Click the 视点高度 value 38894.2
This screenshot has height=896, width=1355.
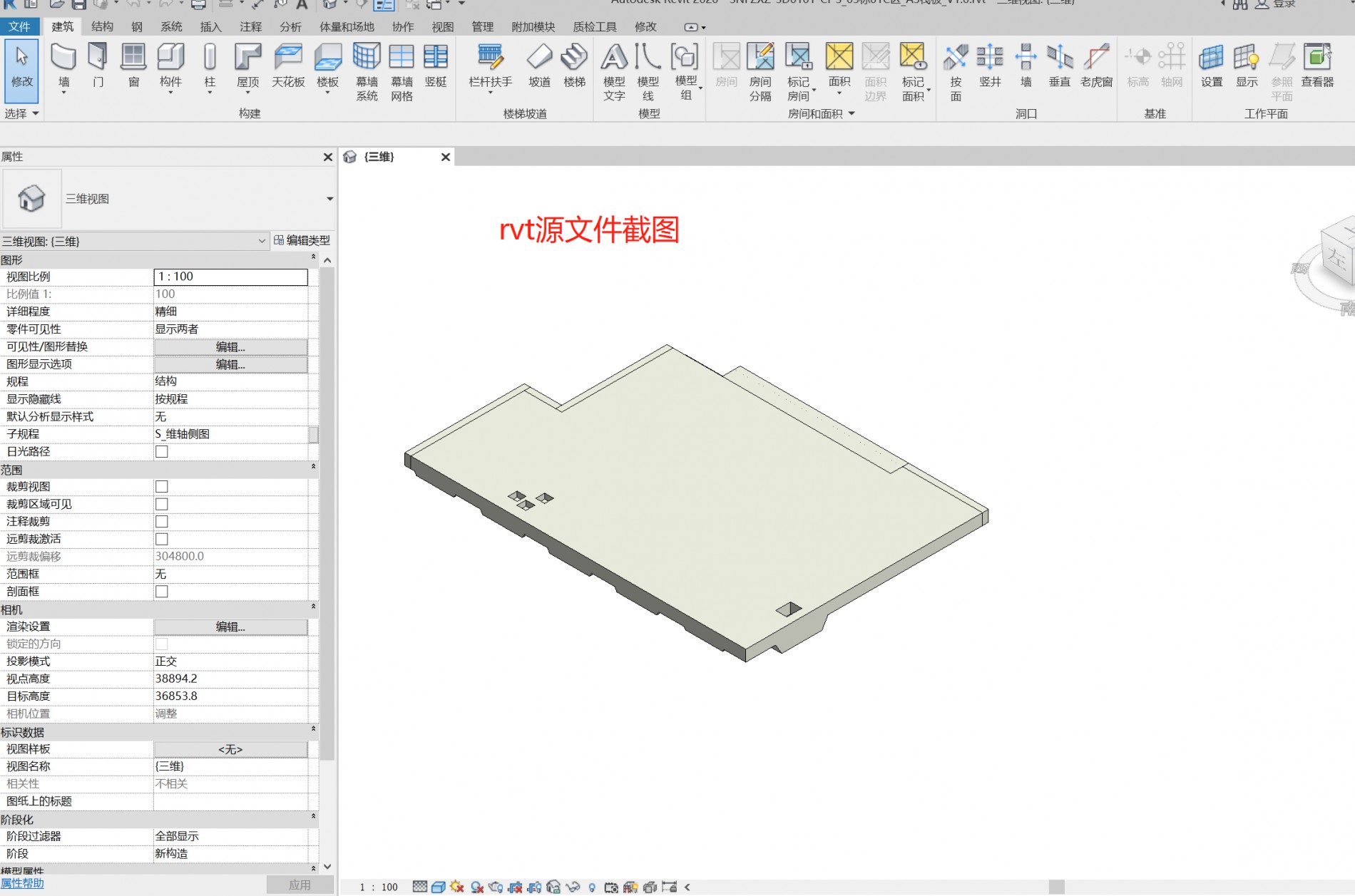176,679
